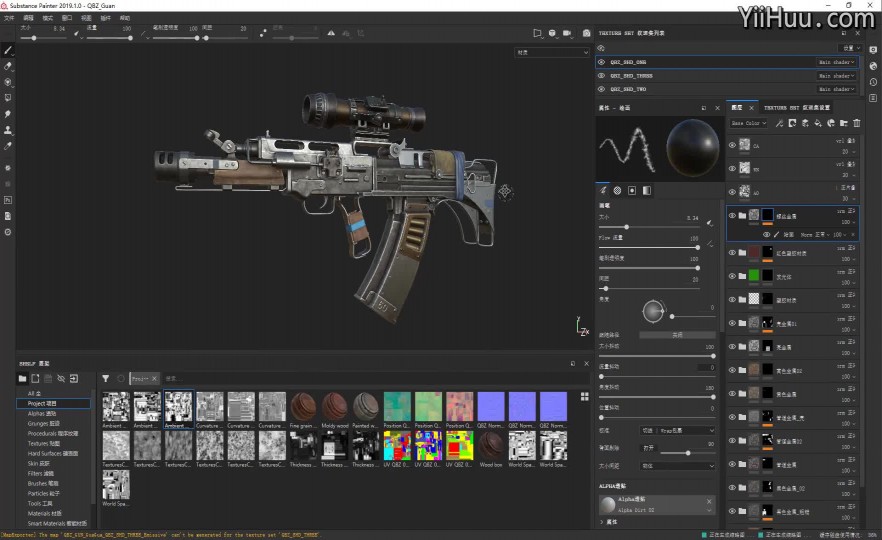Remove Alpha Dirt 02 alpha with X
Viewport: 882px width, 540px height.
pyautogui.click(x=709, y=501)
